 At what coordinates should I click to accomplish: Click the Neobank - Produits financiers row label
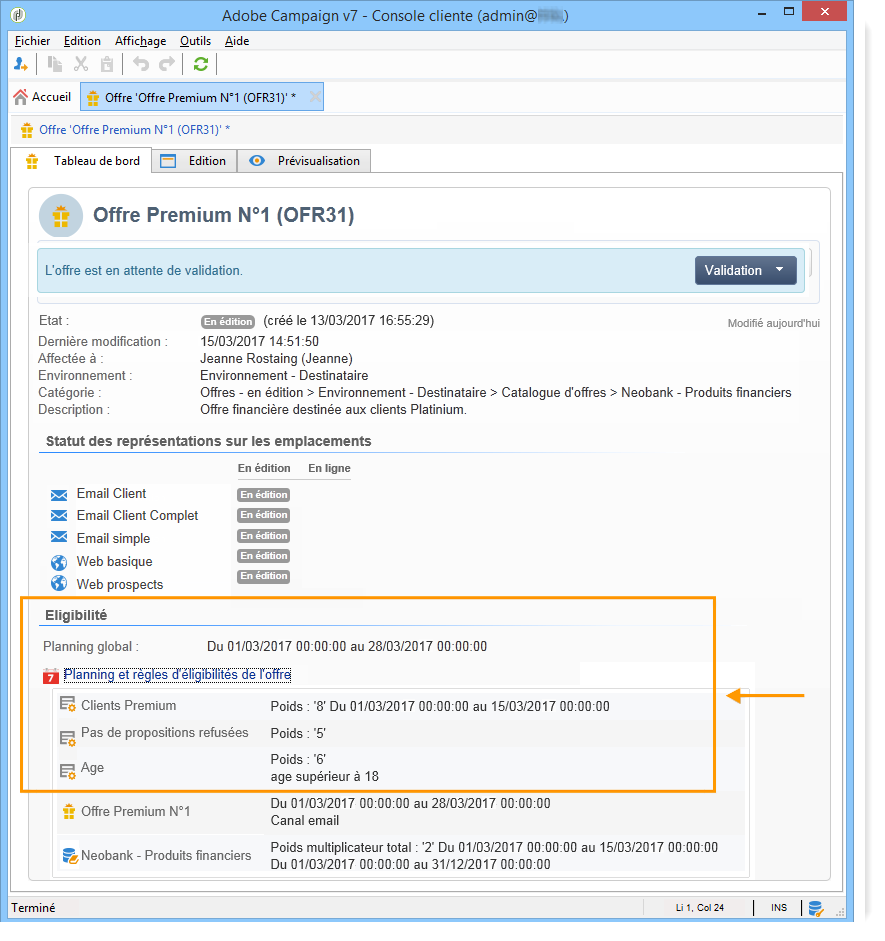[166, 856]
